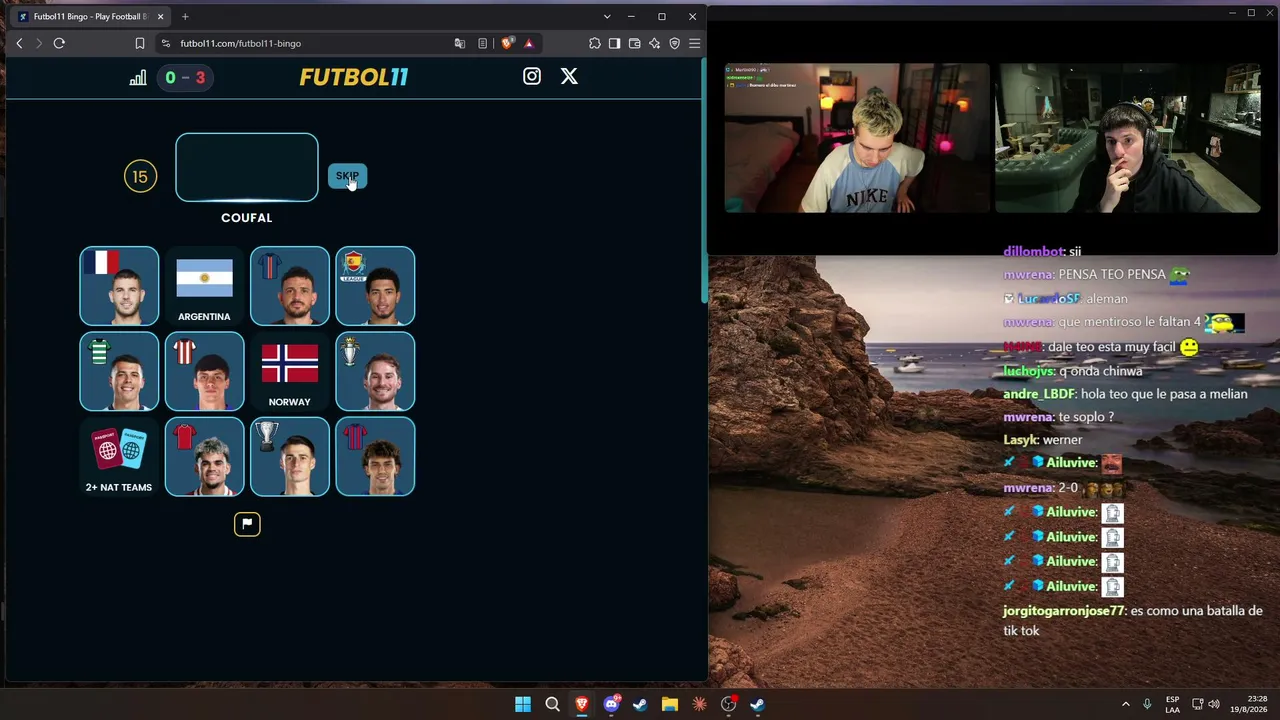Open browser extensions puzzle icon

[595, 43]
